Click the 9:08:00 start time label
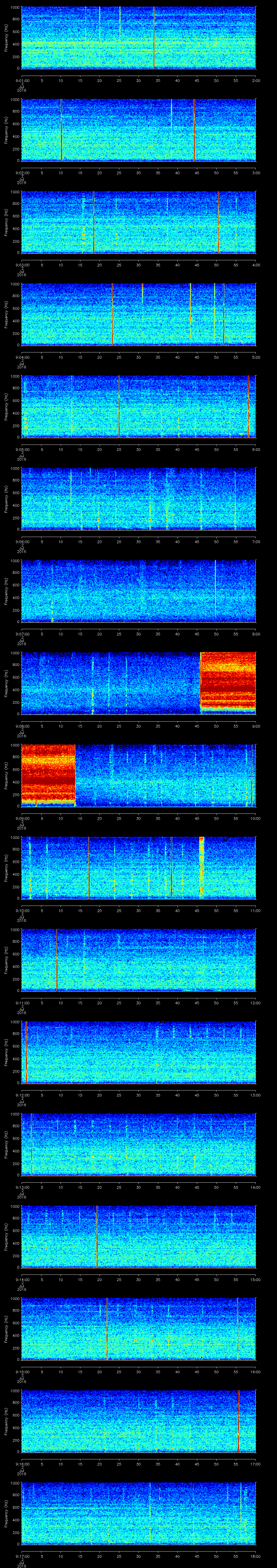277x1568 pixels. point(22,726)
